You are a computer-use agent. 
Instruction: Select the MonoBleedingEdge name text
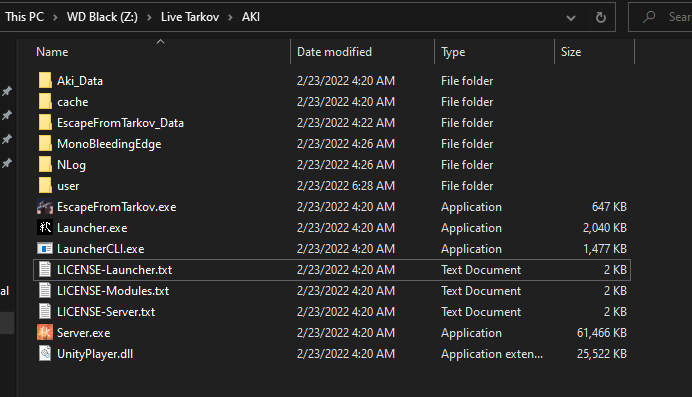pyautogui.click(x=109, y=144)
